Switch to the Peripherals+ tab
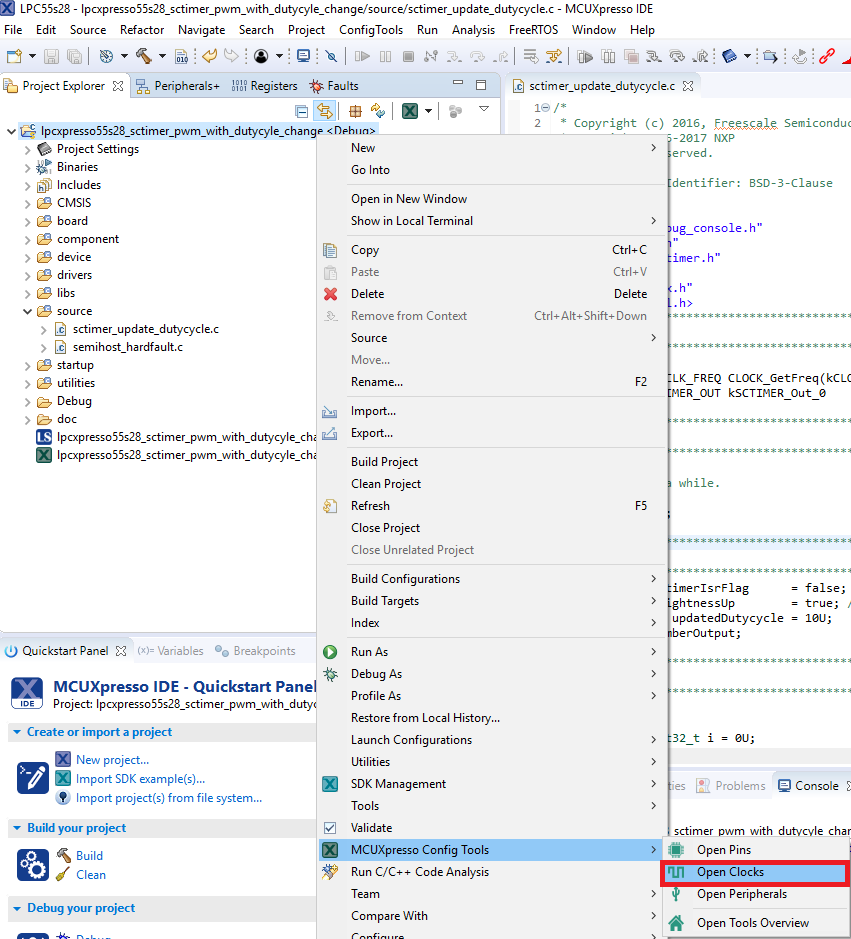The width and height of the screenshot is (851, 939). click(178, 86)
